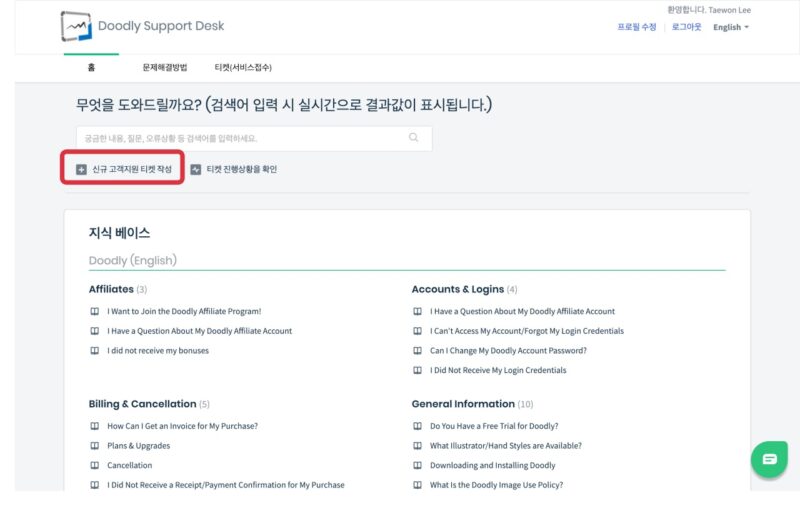Open the General Information category heading
Image resolution: width=800 pixels, height=508 pixels.
coord(463,404)
